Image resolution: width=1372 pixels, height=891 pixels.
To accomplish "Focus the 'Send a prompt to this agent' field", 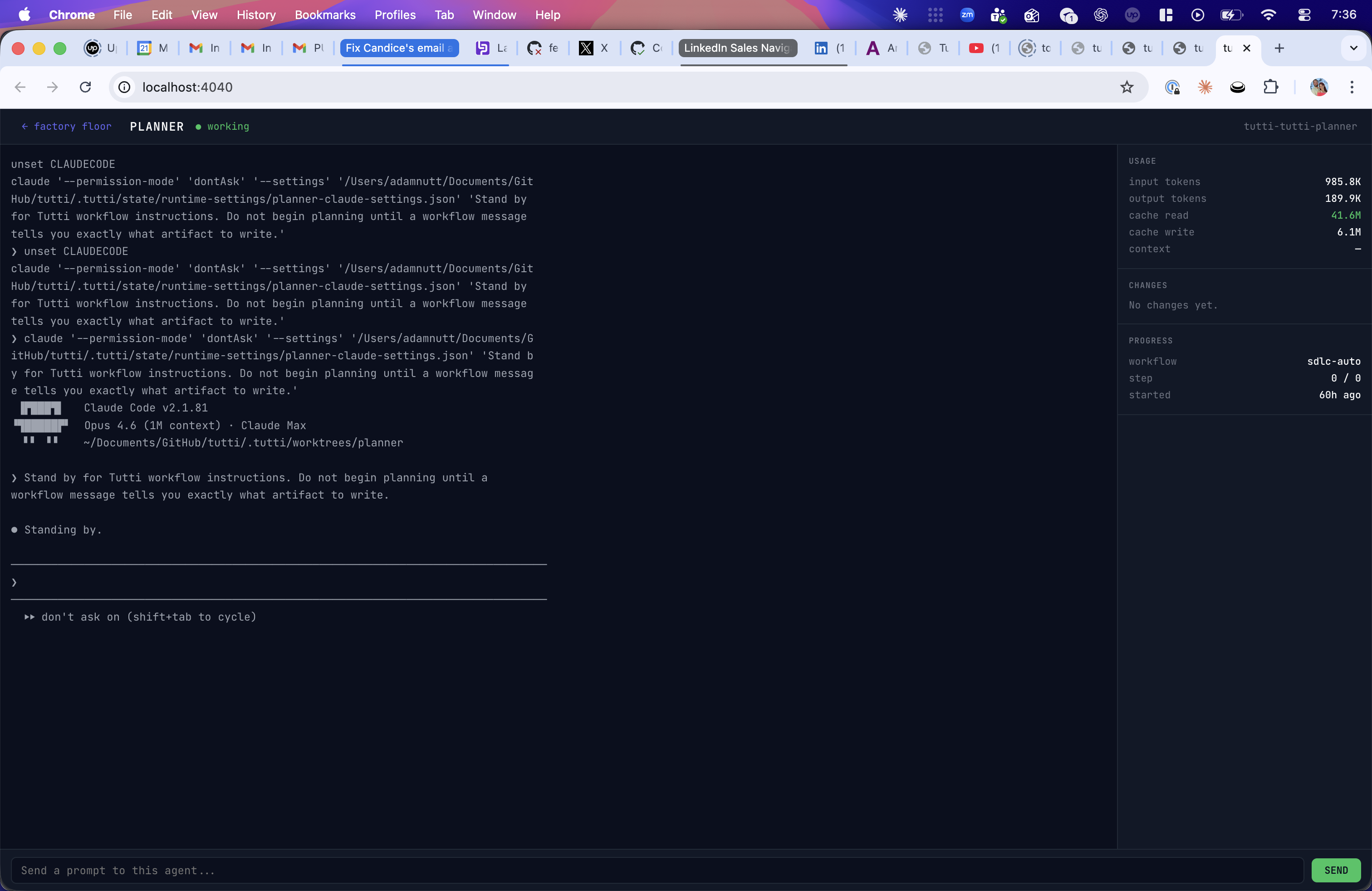I will (657, 870).
